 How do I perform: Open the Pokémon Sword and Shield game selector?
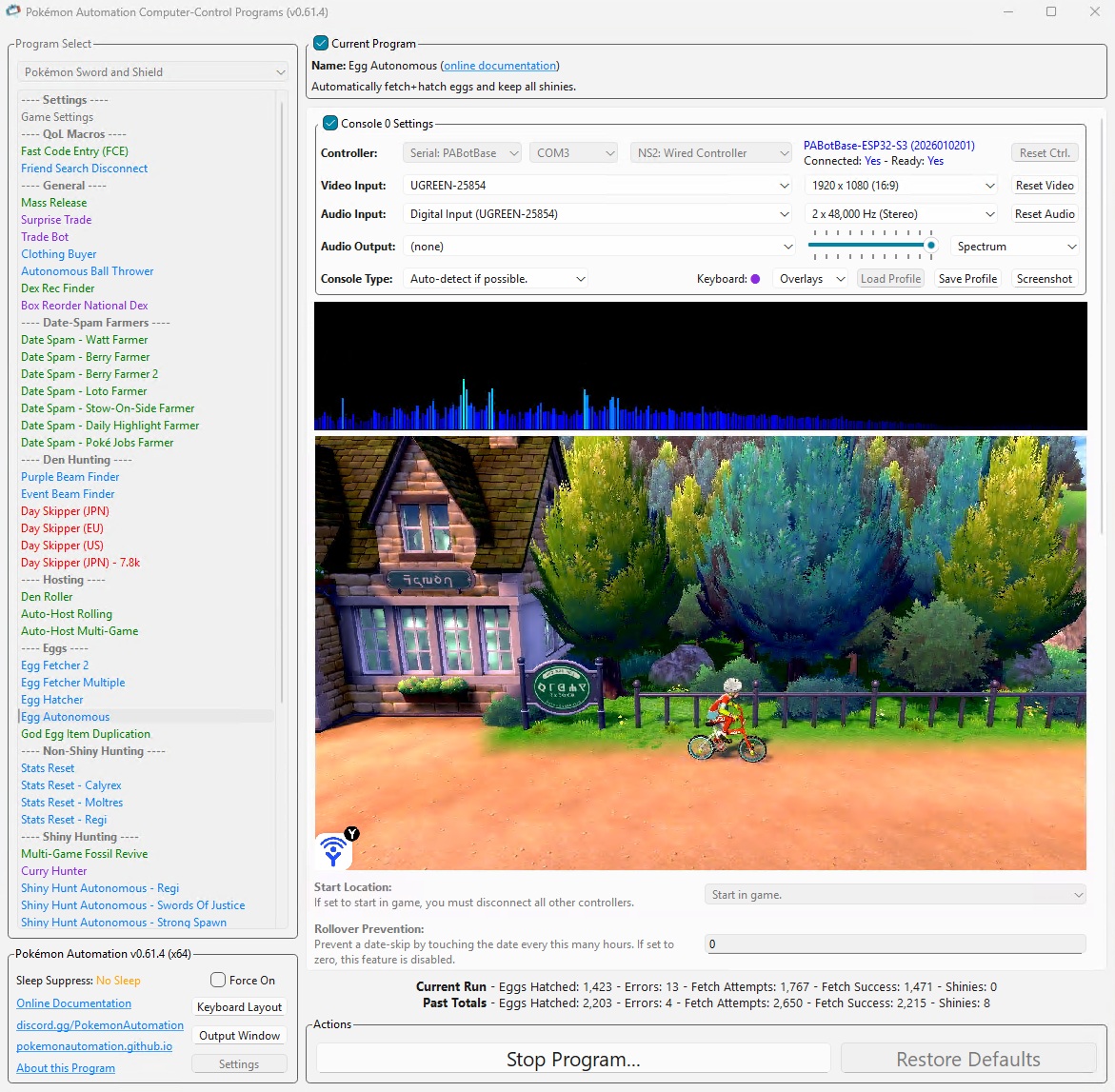pos(151,71)
